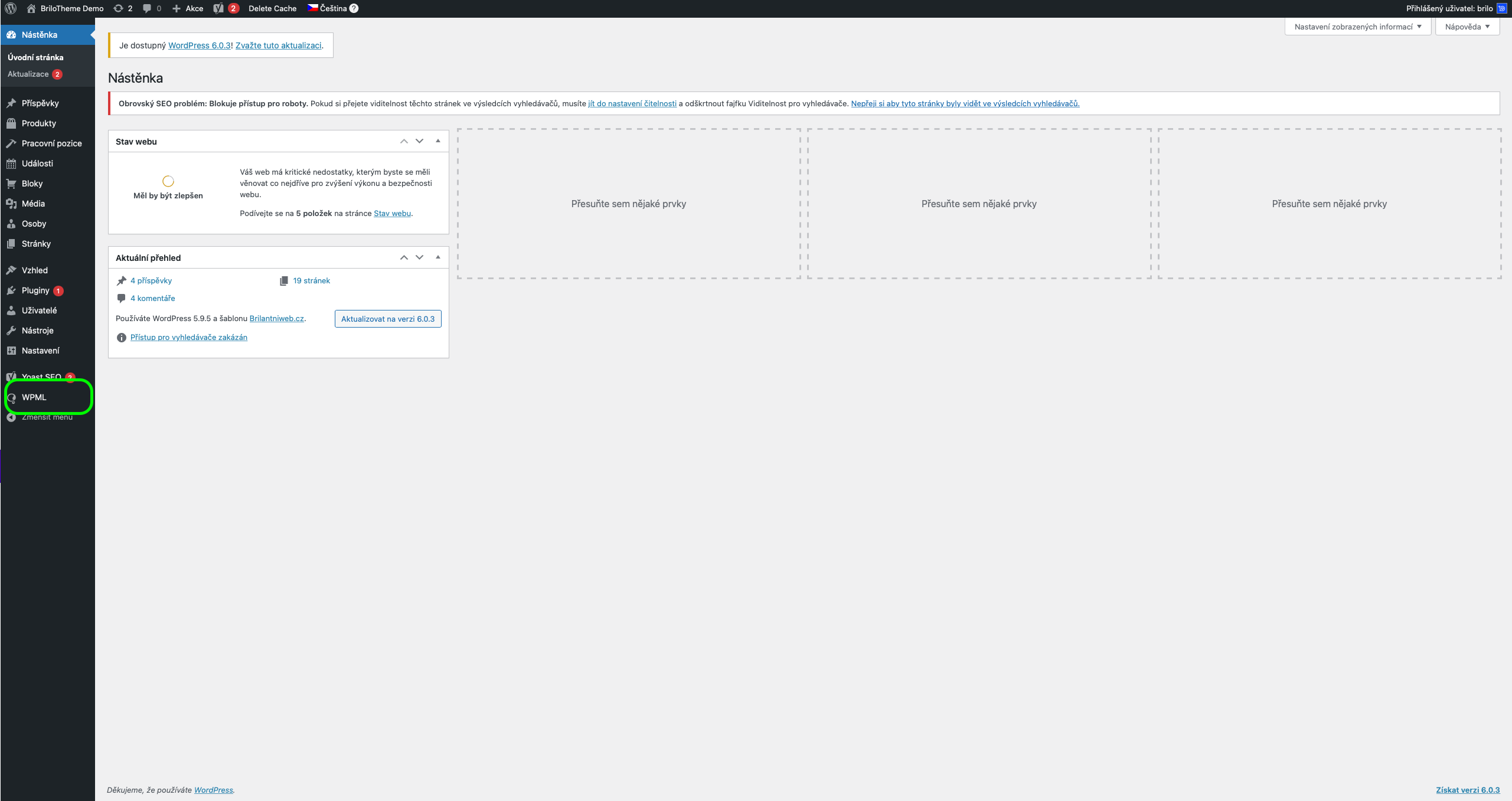Collapse the Stav webu panel

437,141
